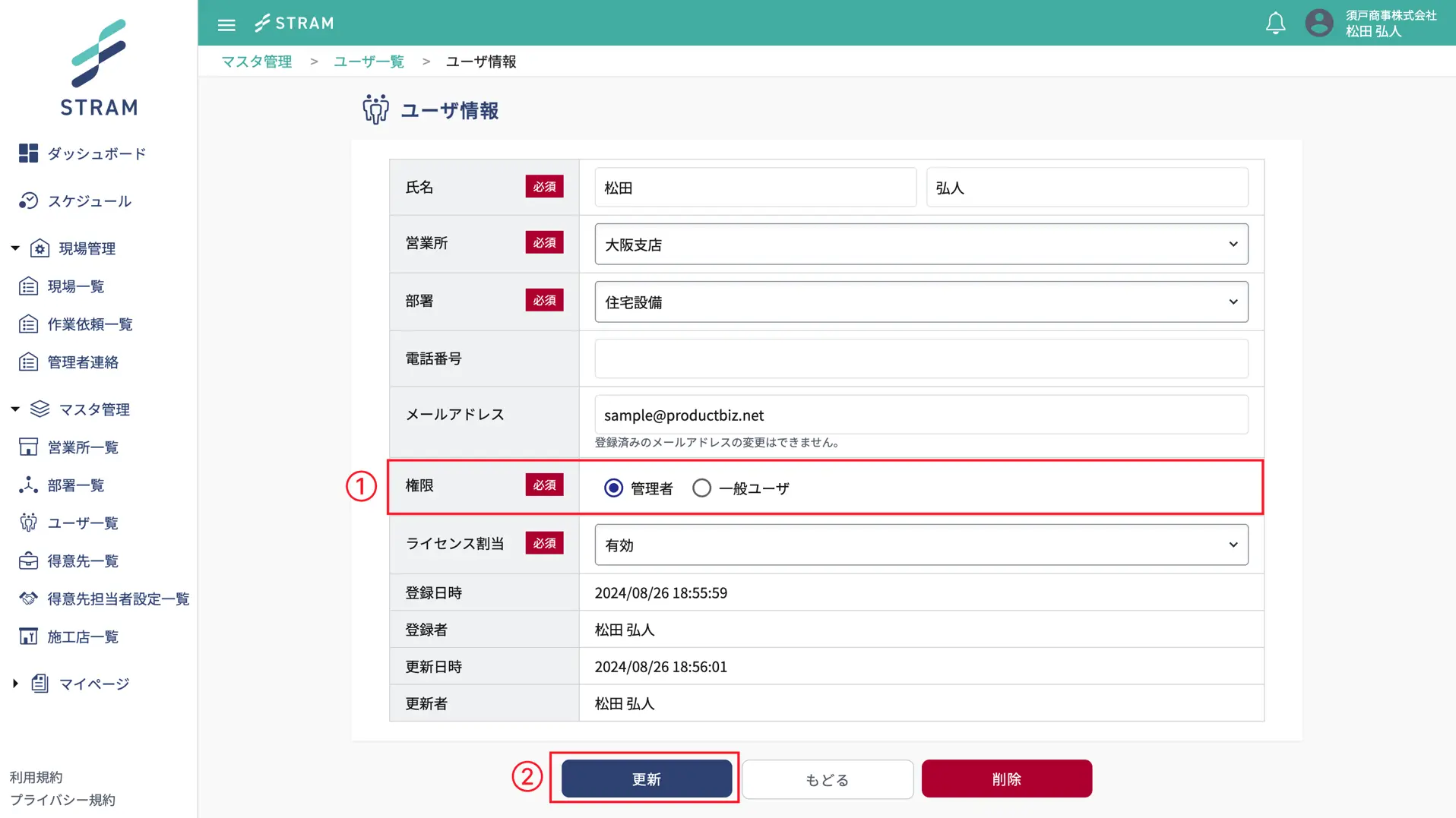Open the notification bell icon
Viewport: 1456px width, 818px height.
pos(1275,23)
